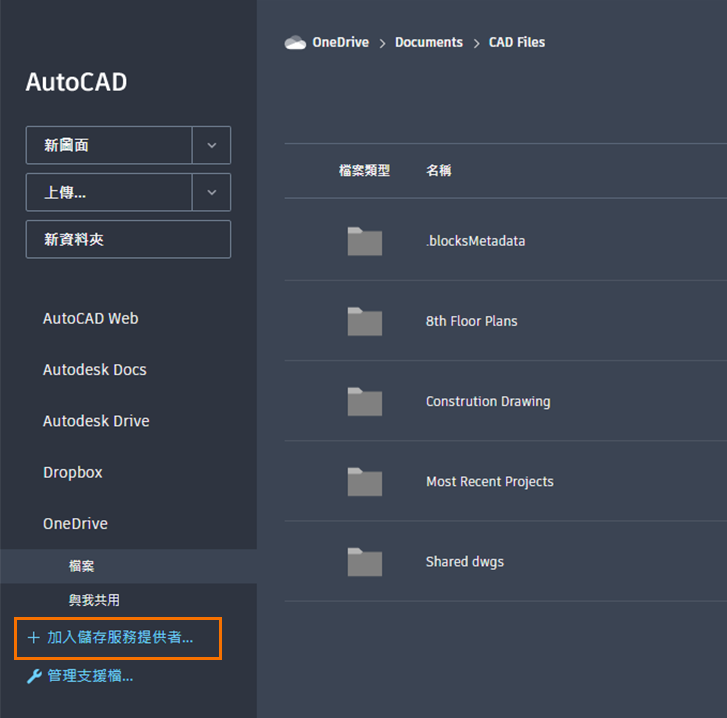Image resolution: width=727 pixels, height=718 pixels.
Task: Open the Most Recent Projects folder name
Action: coord(490,482)
